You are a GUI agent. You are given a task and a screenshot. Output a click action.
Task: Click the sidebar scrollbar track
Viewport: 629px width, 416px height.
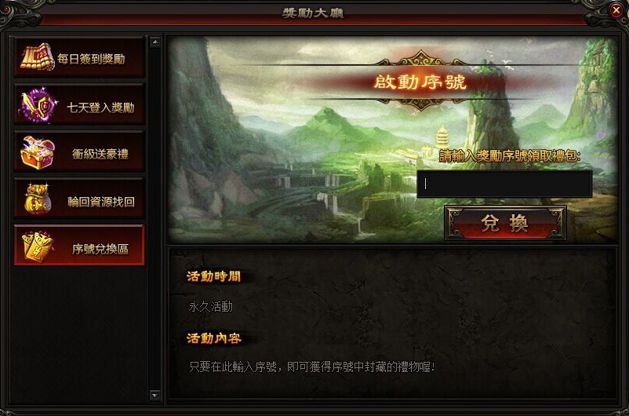point(155,219)
